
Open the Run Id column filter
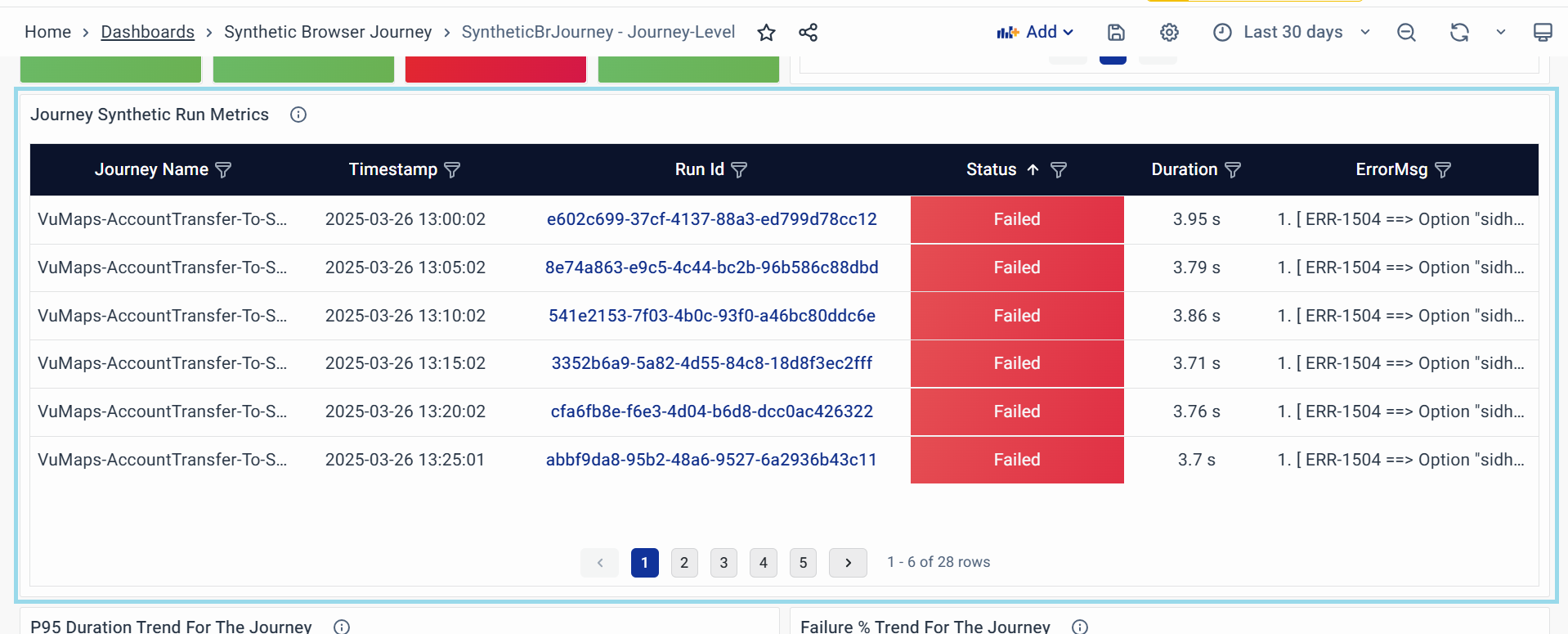739,170
